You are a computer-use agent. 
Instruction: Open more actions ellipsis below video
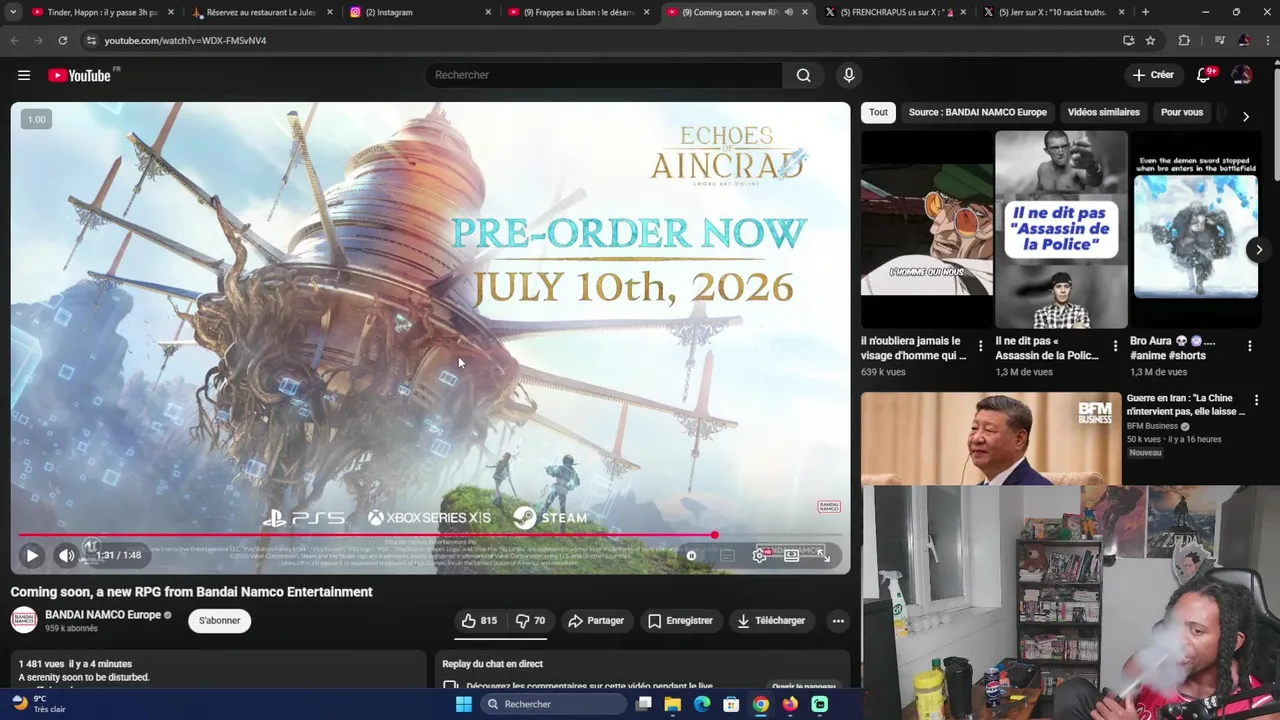[838, 621]
